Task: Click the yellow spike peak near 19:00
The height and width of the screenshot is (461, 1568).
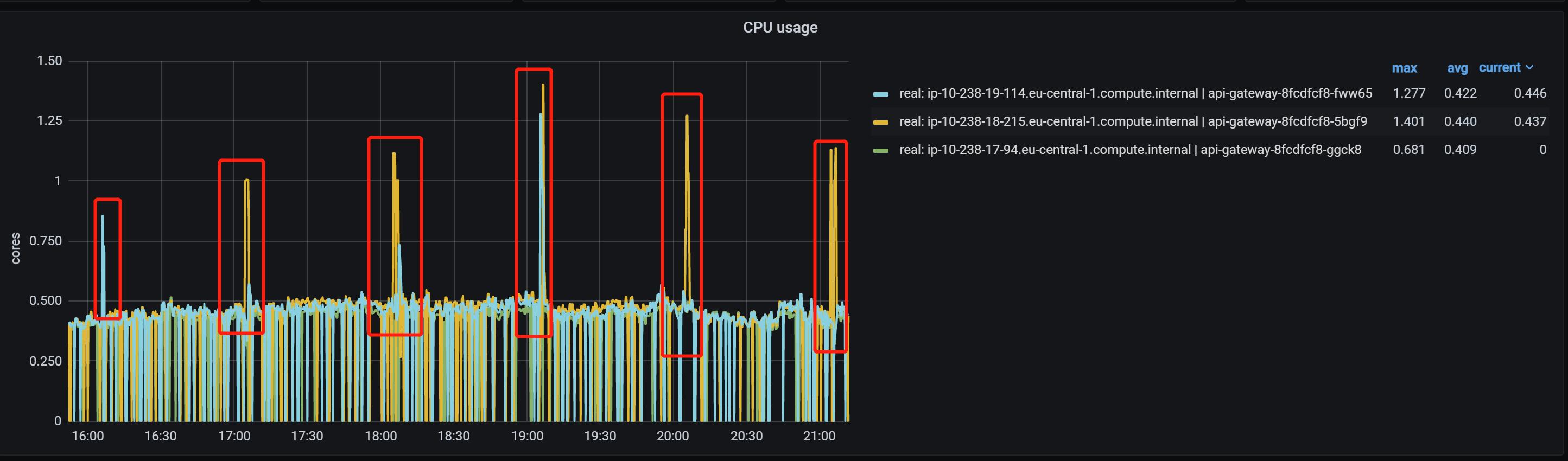Action: 543,85
